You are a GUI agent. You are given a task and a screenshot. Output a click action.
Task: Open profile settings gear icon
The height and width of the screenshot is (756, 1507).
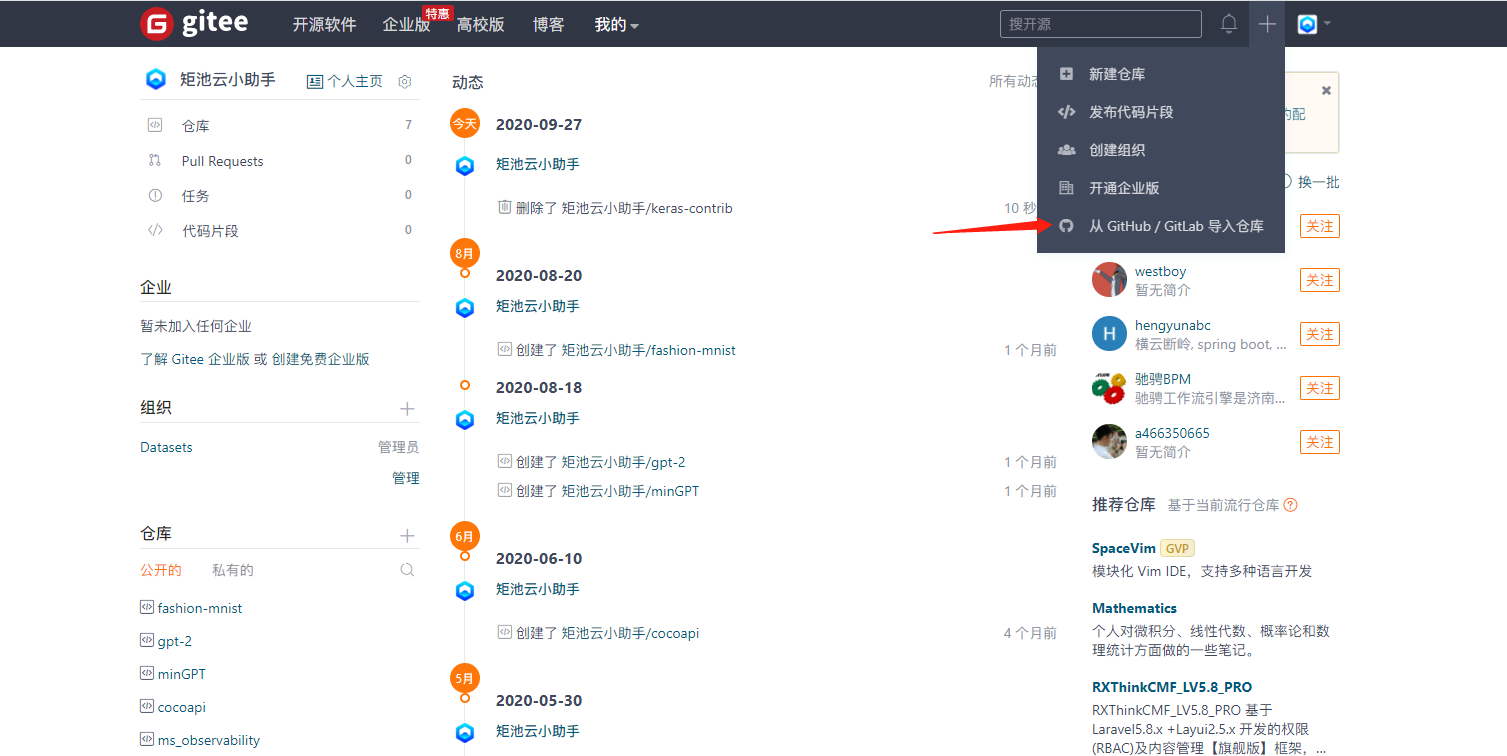coord(405,81)
